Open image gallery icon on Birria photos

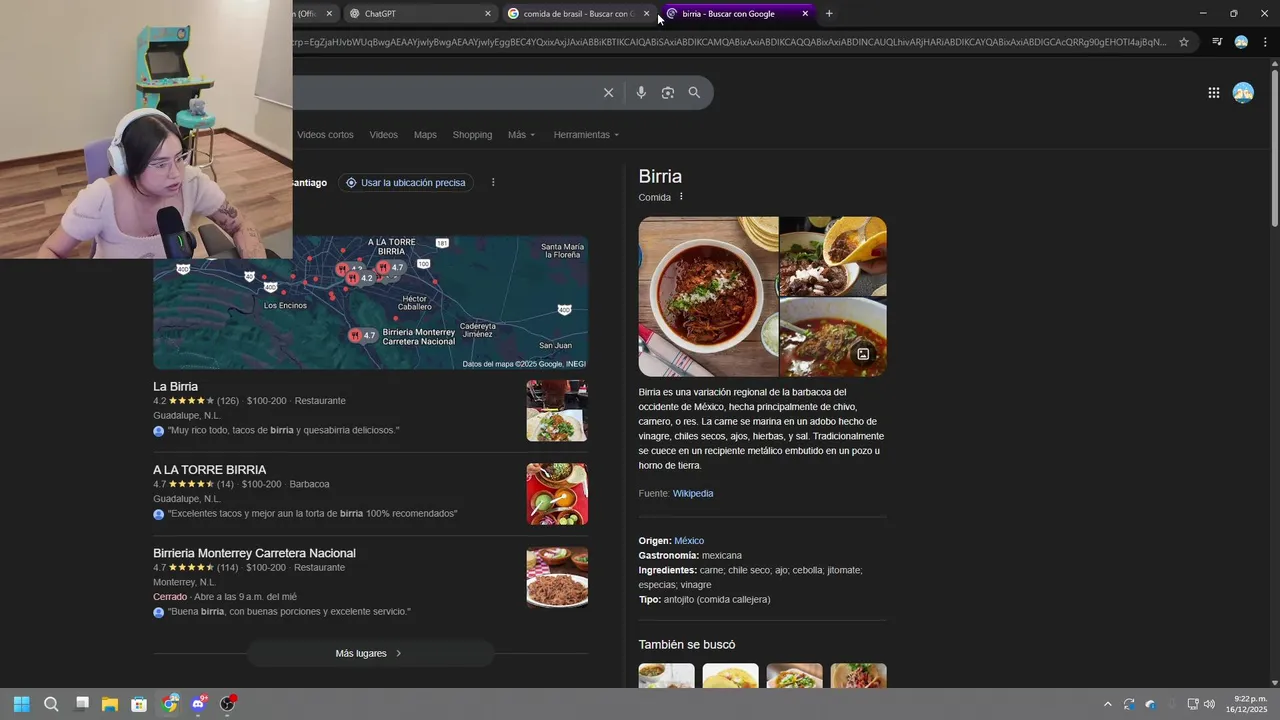click(x=863, y=354)
